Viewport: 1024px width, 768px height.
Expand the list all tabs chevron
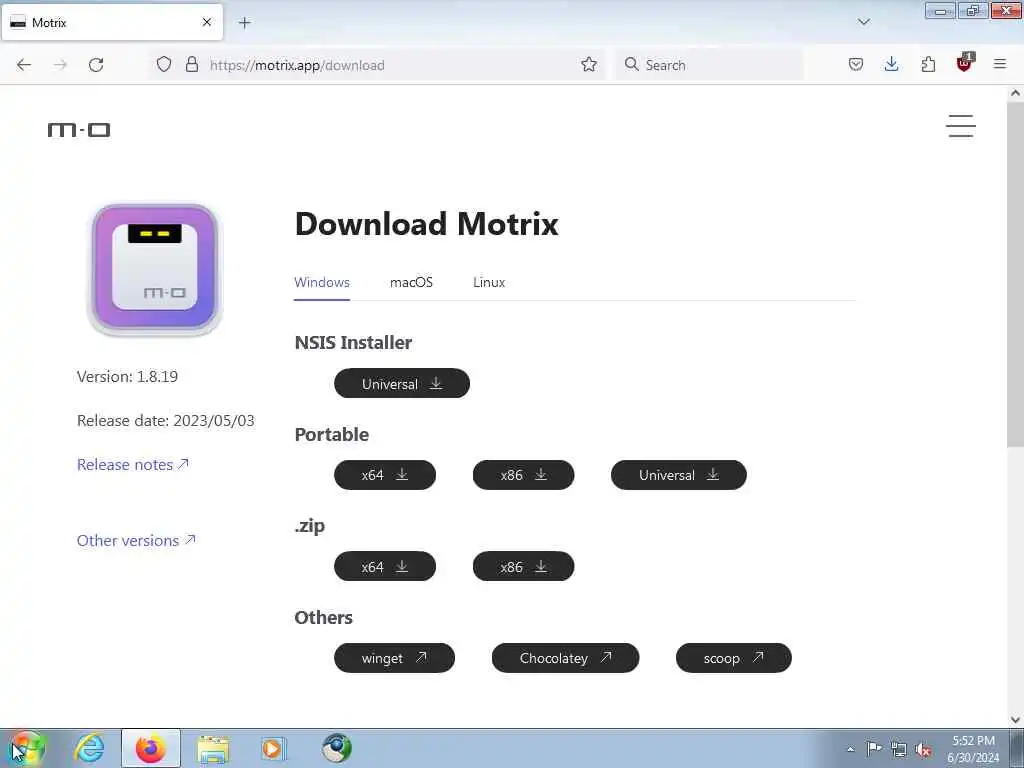863,22
